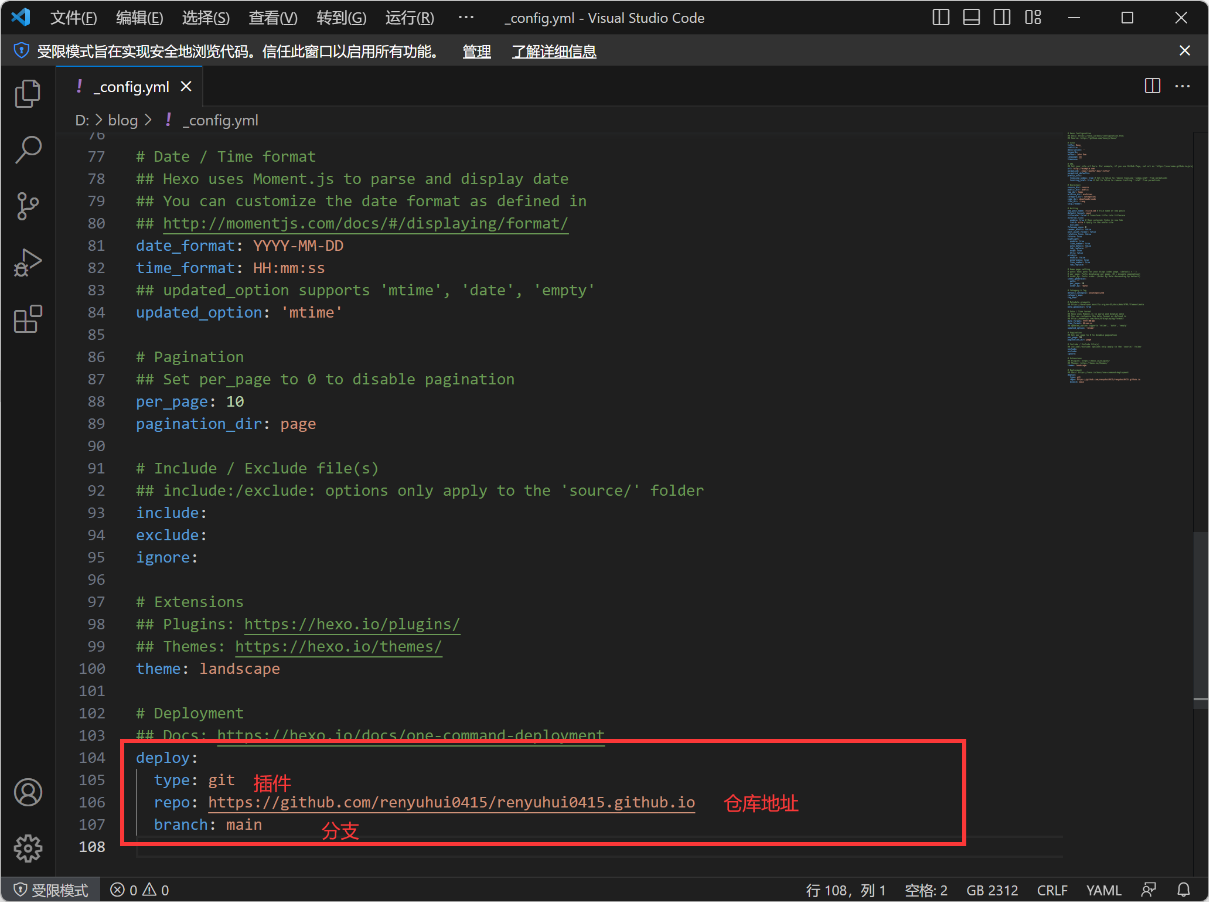
Task: Split the editor to the right
Action: pyautogui.click(x=1152, y=86)
